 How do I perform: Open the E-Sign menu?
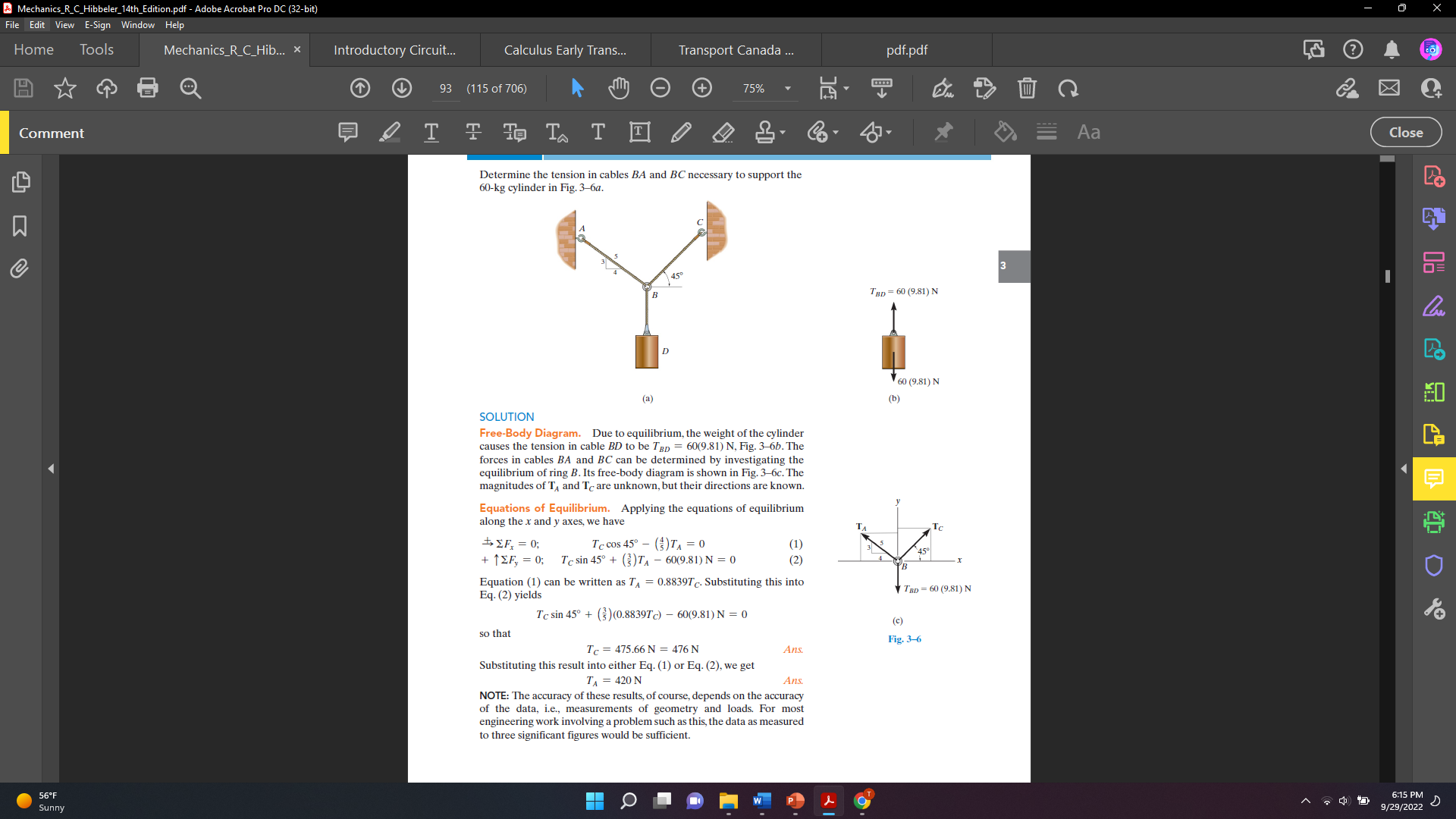[x=97, y=24]
